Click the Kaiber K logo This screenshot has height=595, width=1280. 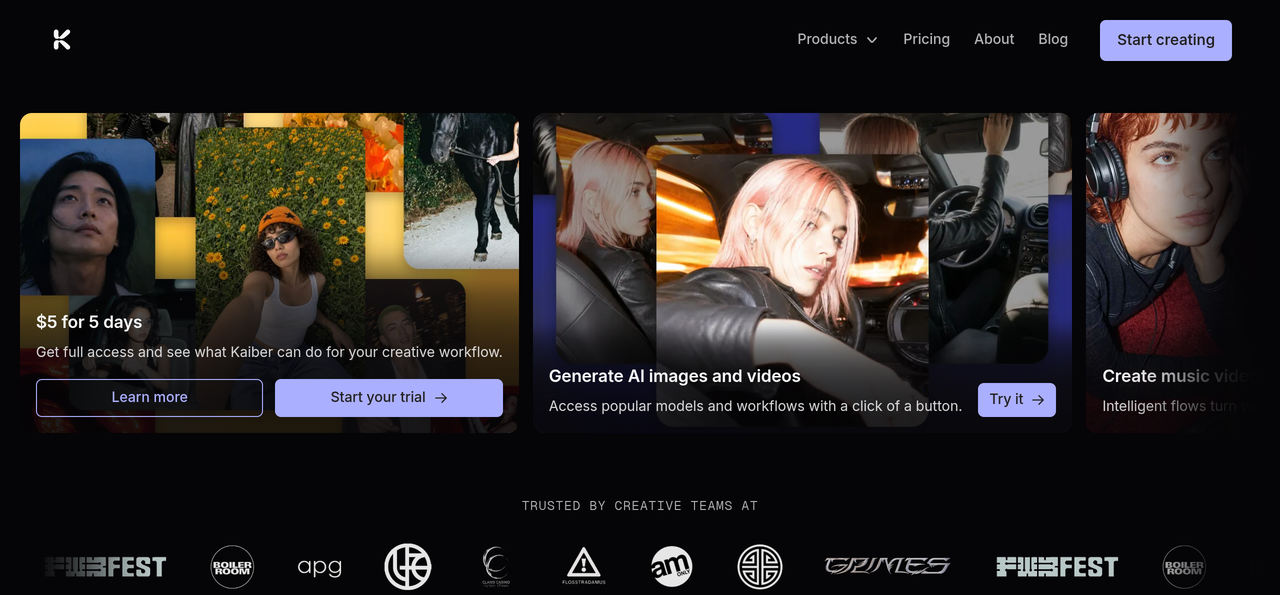click(x=62, y=40)
